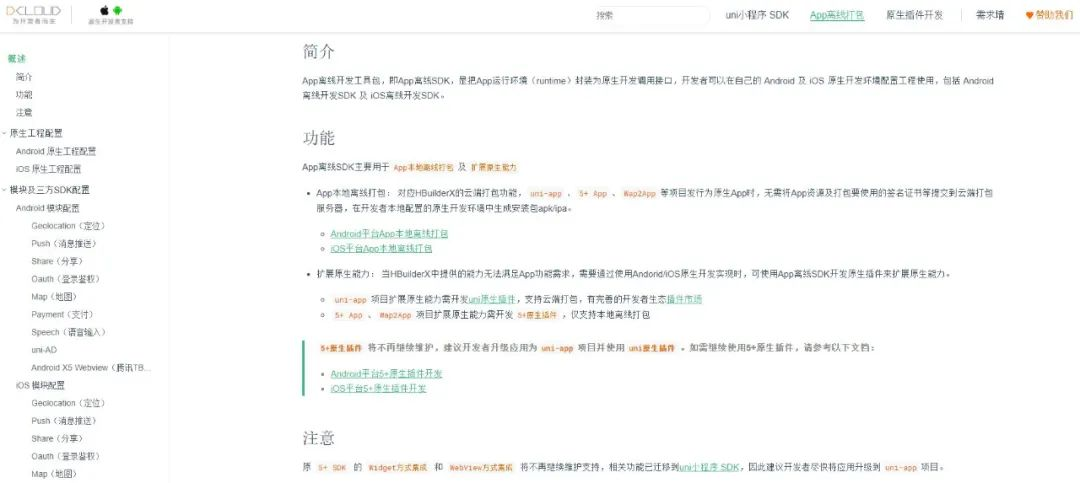
Task: Jump to 功能 in the sidebar
Action: pyautogui.click(x=24, y=95)
